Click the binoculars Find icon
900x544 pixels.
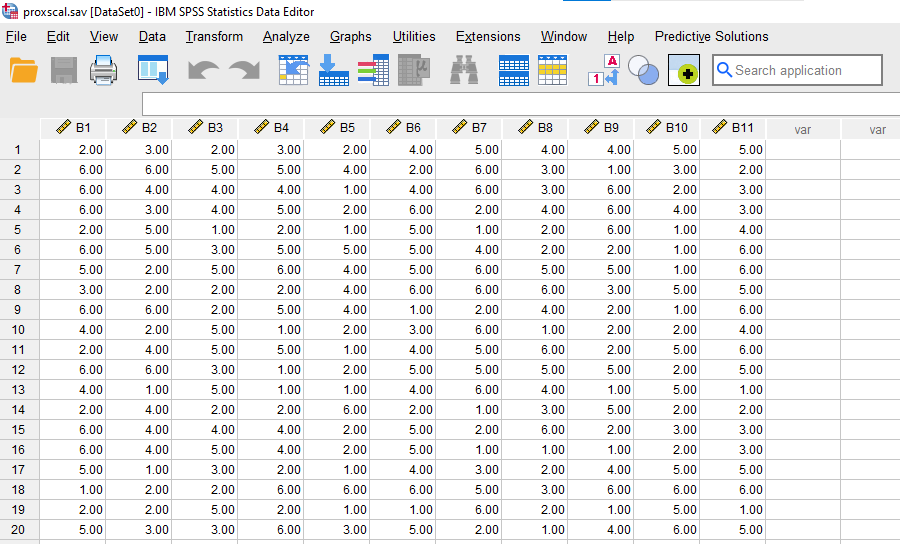pyautogui.click(x=464, y=71)
